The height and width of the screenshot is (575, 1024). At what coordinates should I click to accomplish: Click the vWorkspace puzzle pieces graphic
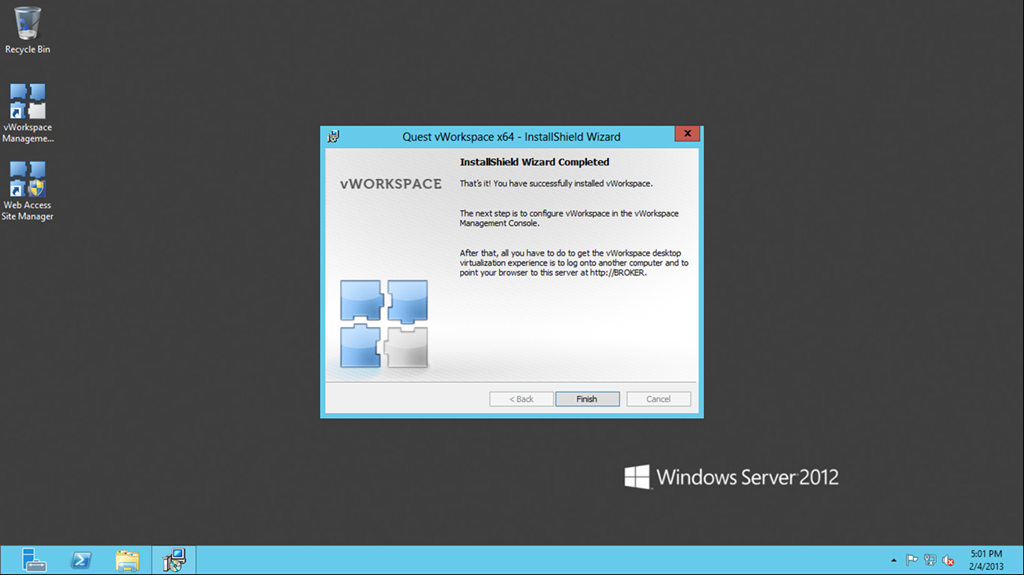384,323
